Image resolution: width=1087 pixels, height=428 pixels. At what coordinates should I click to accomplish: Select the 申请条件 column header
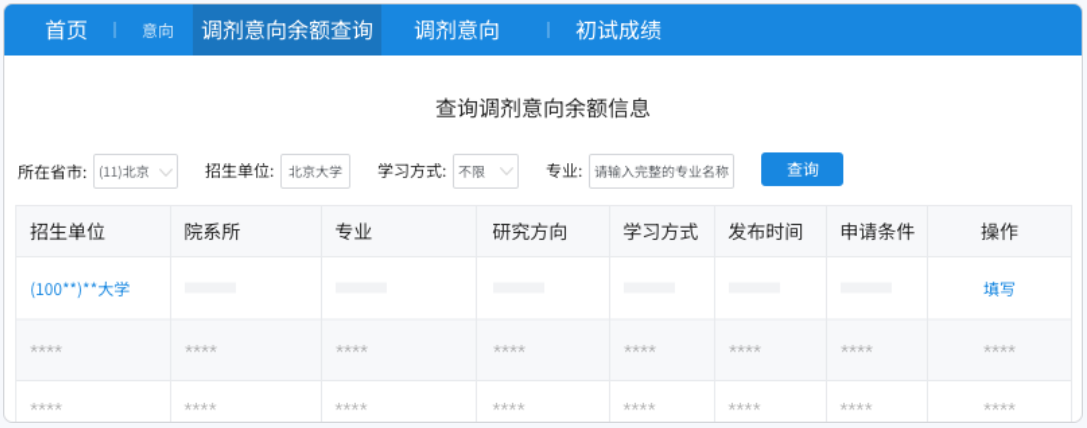coord(877,232)
